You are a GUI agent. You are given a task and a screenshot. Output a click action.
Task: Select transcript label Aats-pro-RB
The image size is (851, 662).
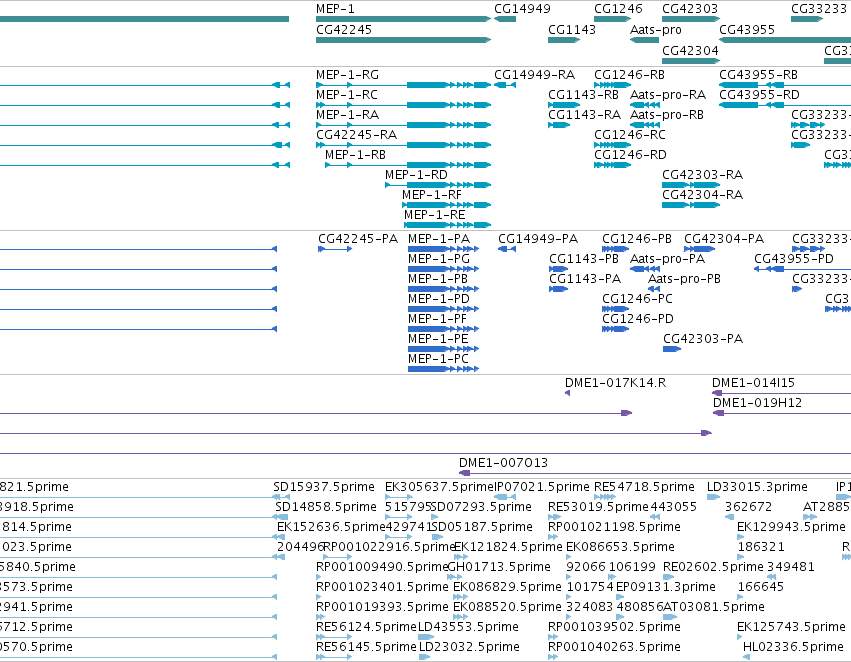pyautogui.click(x=667, y=115)
